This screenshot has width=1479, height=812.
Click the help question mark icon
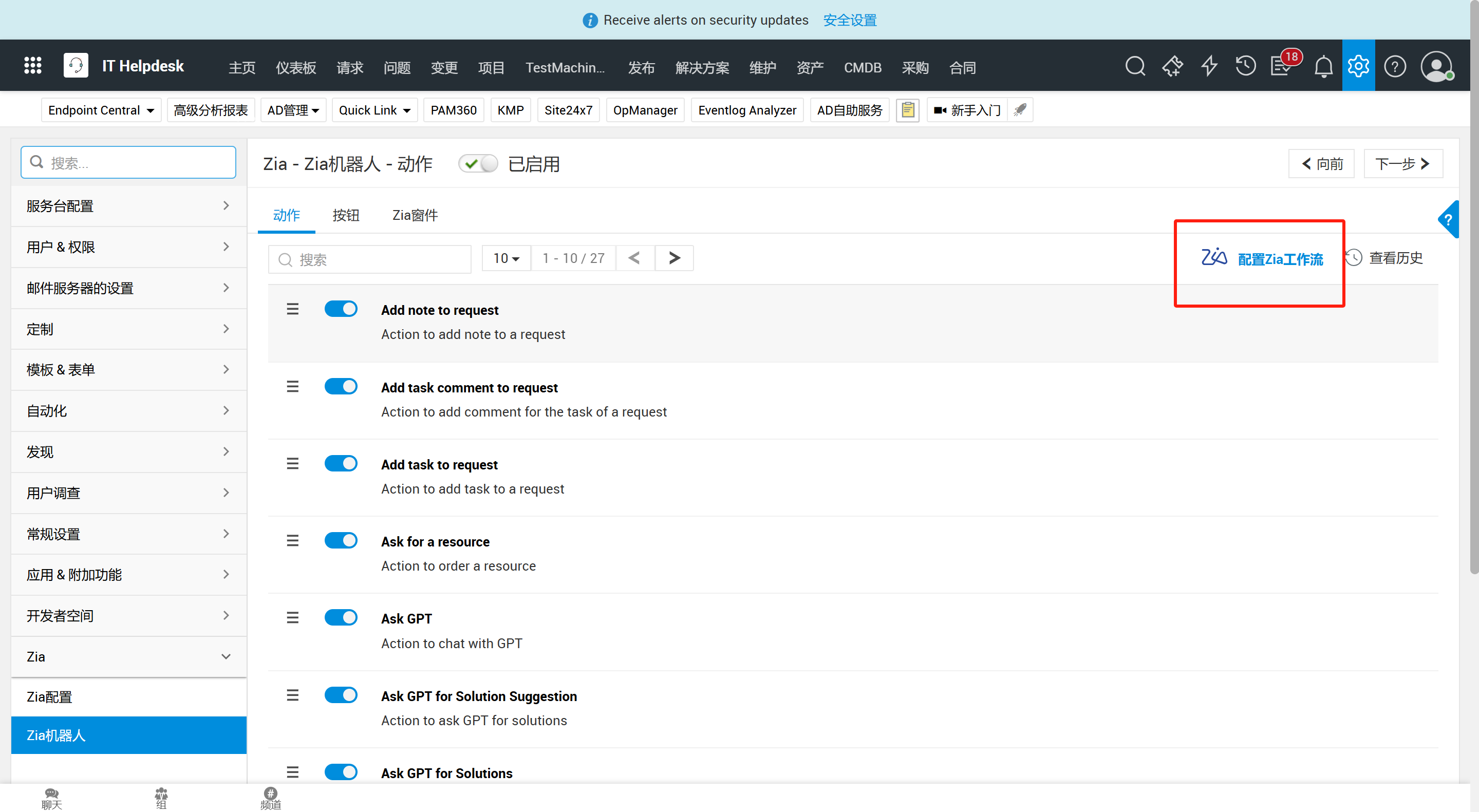click(1395, 67)
